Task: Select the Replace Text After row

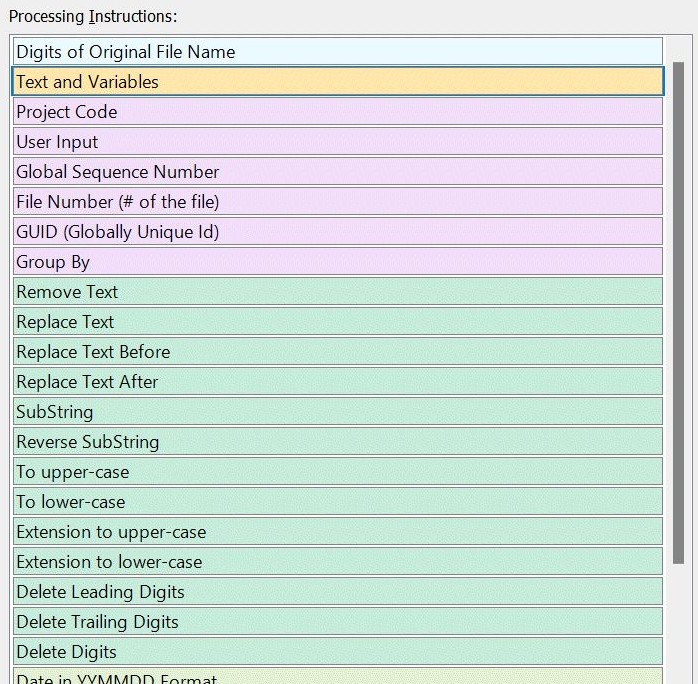Action: tap(338, 381)
